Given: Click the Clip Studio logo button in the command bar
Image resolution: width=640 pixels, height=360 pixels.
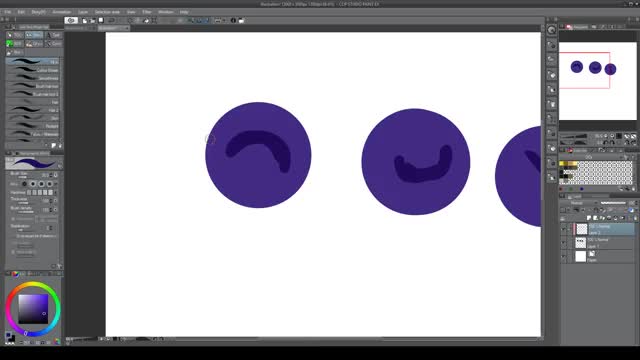Looking at the screenshot, I should [71, 20].
